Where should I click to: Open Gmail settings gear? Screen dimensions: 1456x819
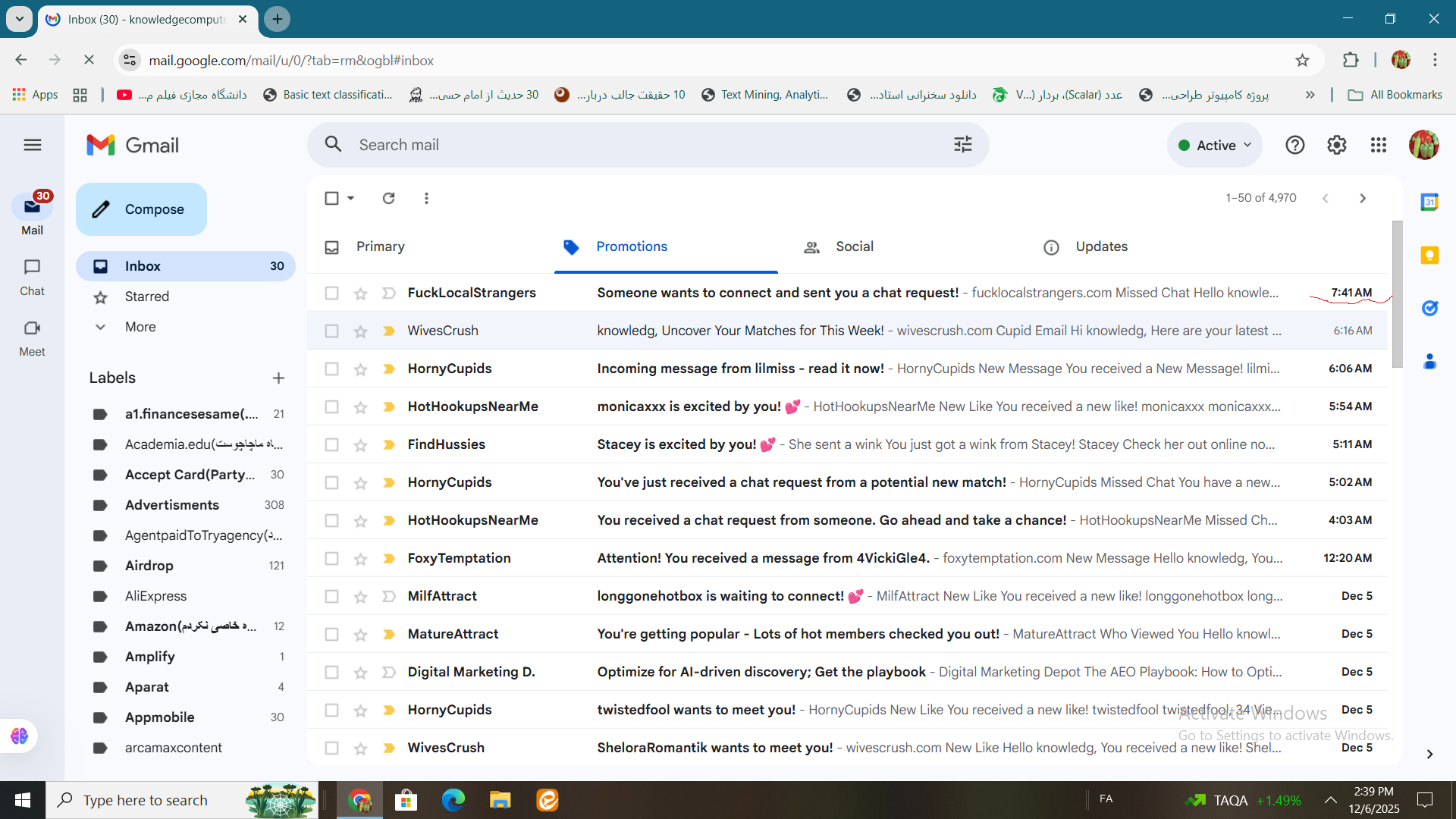[x=1336, y=145]
